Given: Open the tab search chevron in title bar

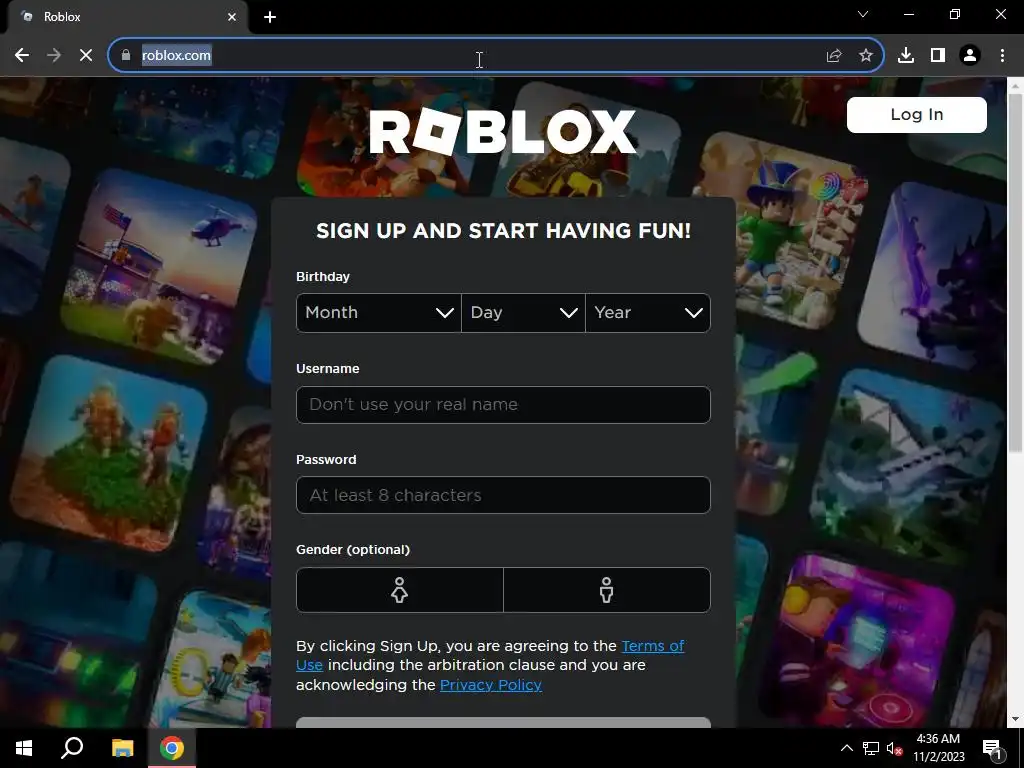Looking at the screenshot, I should coord(863,14).
